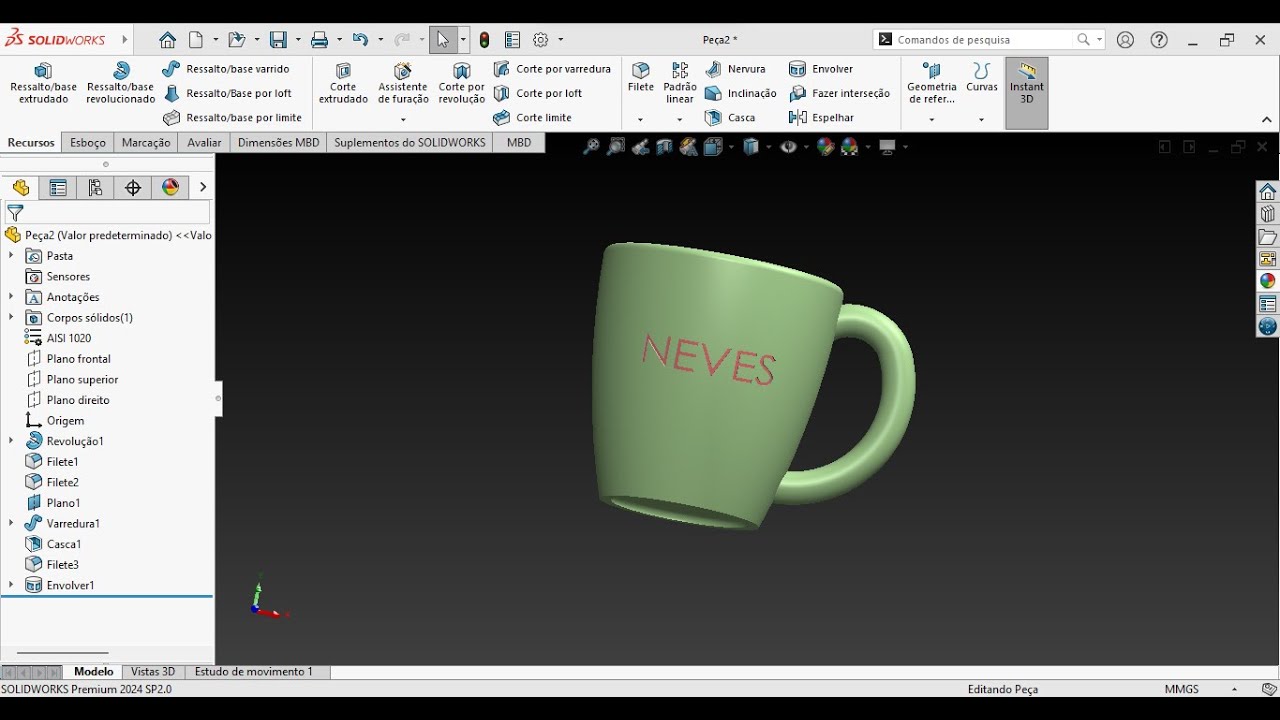Expand Corpos sólidos(1) node

(x=11, y=317)
